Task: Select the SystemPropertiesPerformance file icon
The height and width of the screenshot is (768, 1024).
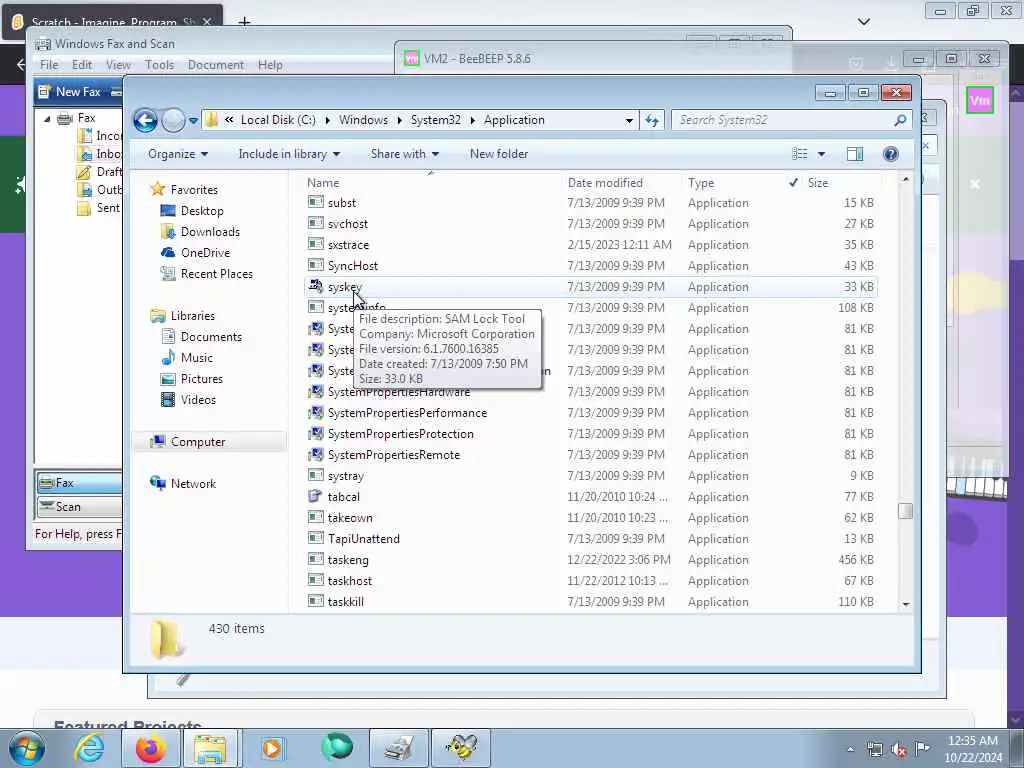Action: (x=315, y=413)
